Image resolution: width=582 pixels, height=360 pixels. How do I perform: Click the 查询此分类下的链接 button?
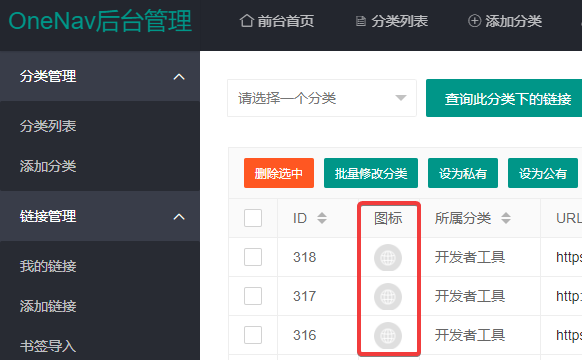pos(504,98)
